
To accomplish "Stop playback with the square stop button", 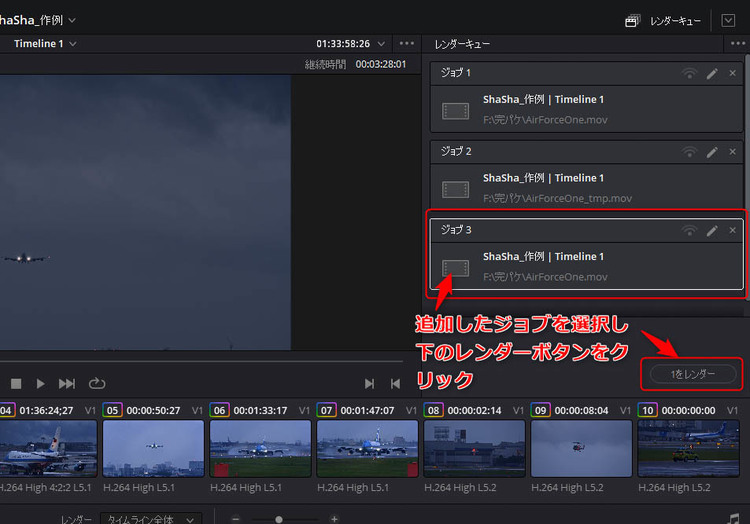I will coord(16,383).
